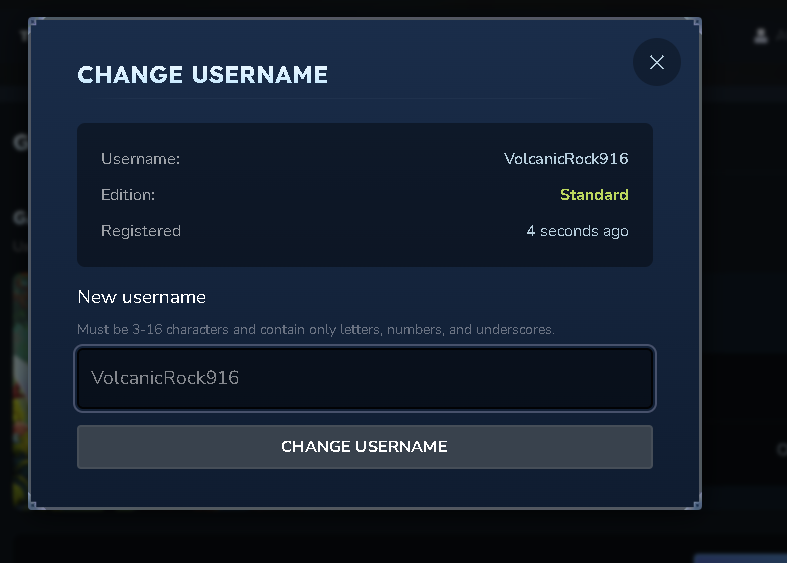Click the 'New username' field label
This screenshot has height=563, width=787.
pos(142,297)
